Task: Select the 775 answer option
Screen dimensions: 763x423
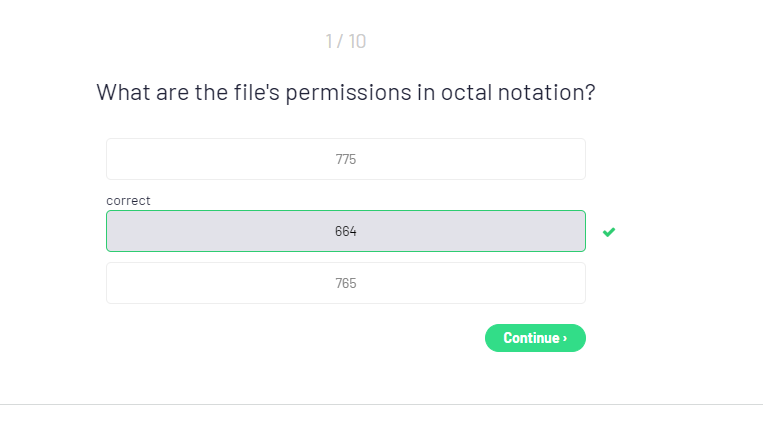Action: click(345, 159)
